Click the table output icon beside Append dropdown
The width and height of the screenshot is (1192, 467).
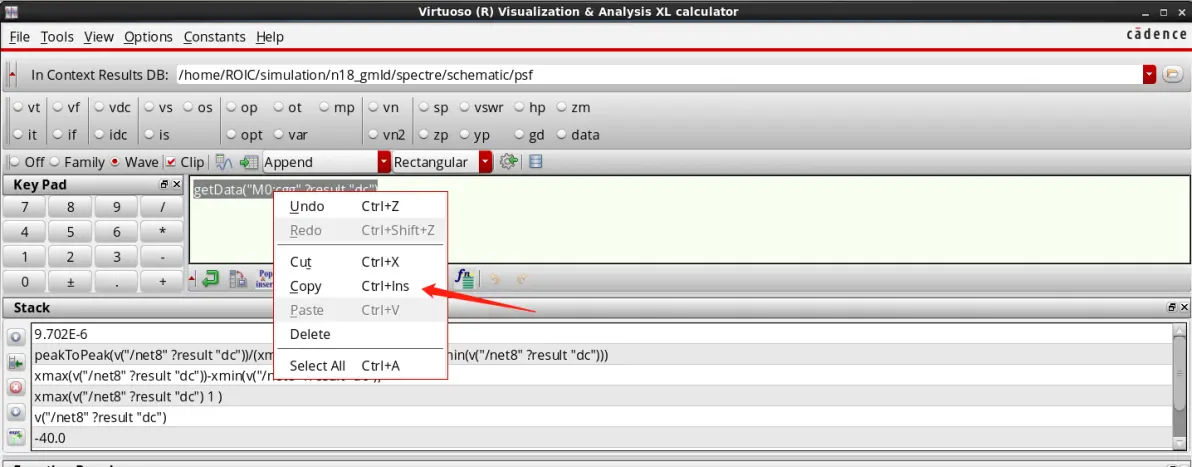(x=249, y=162)
